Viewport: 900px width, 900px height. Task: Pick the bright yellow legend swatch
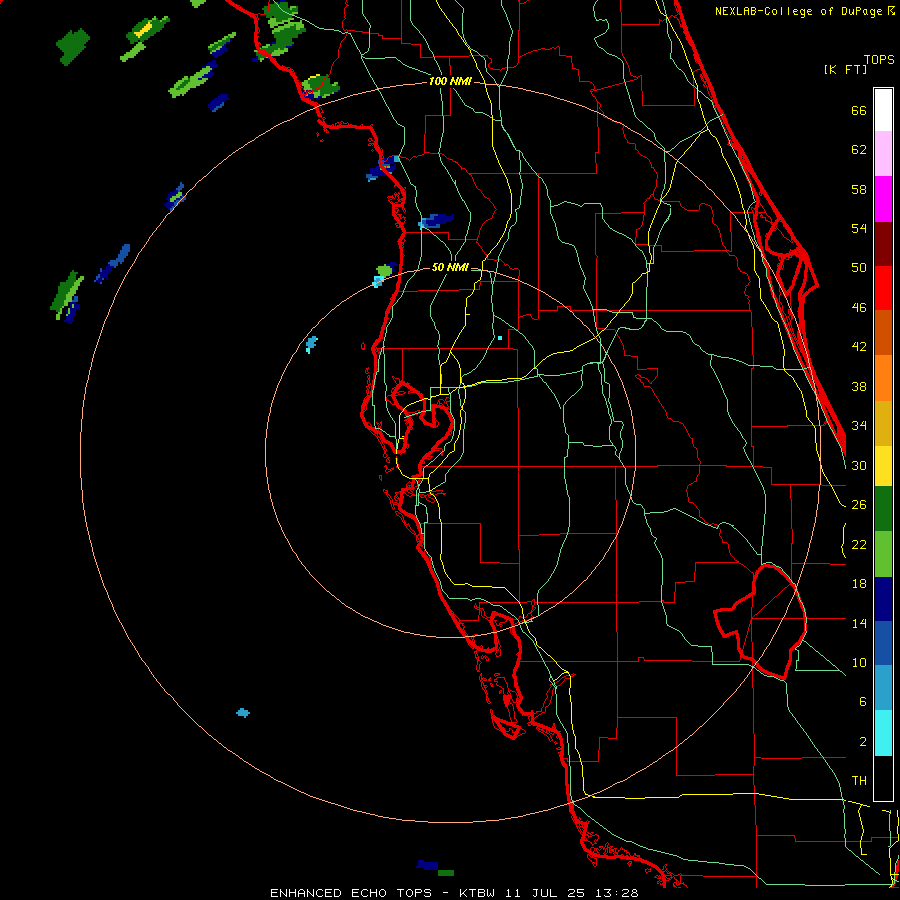[883, 466]
